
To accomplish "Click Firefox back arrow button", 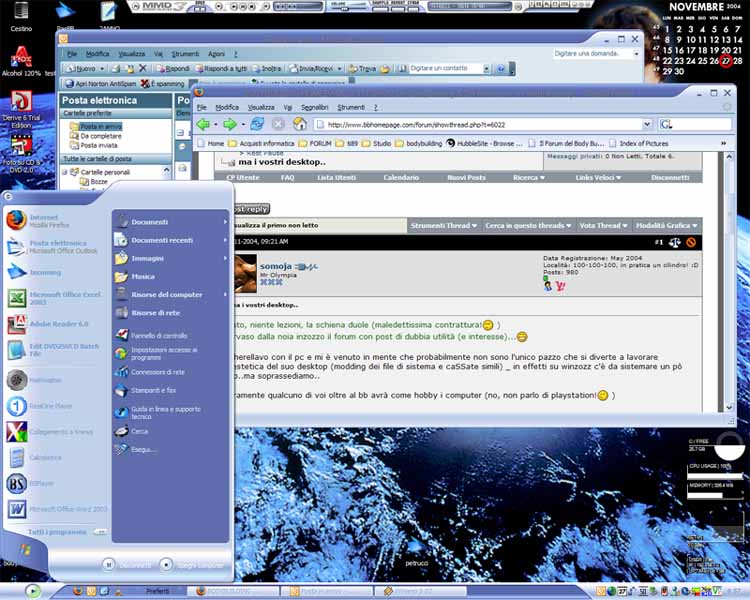I will pos(203,124).
